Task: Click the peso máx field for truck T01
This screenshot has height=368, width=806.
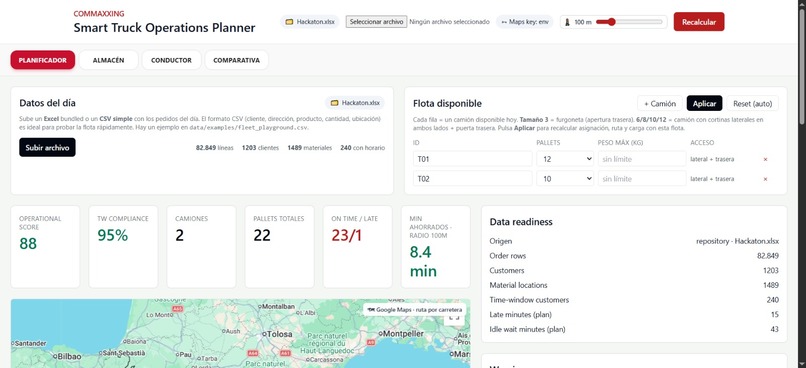Action: point(642,159)
